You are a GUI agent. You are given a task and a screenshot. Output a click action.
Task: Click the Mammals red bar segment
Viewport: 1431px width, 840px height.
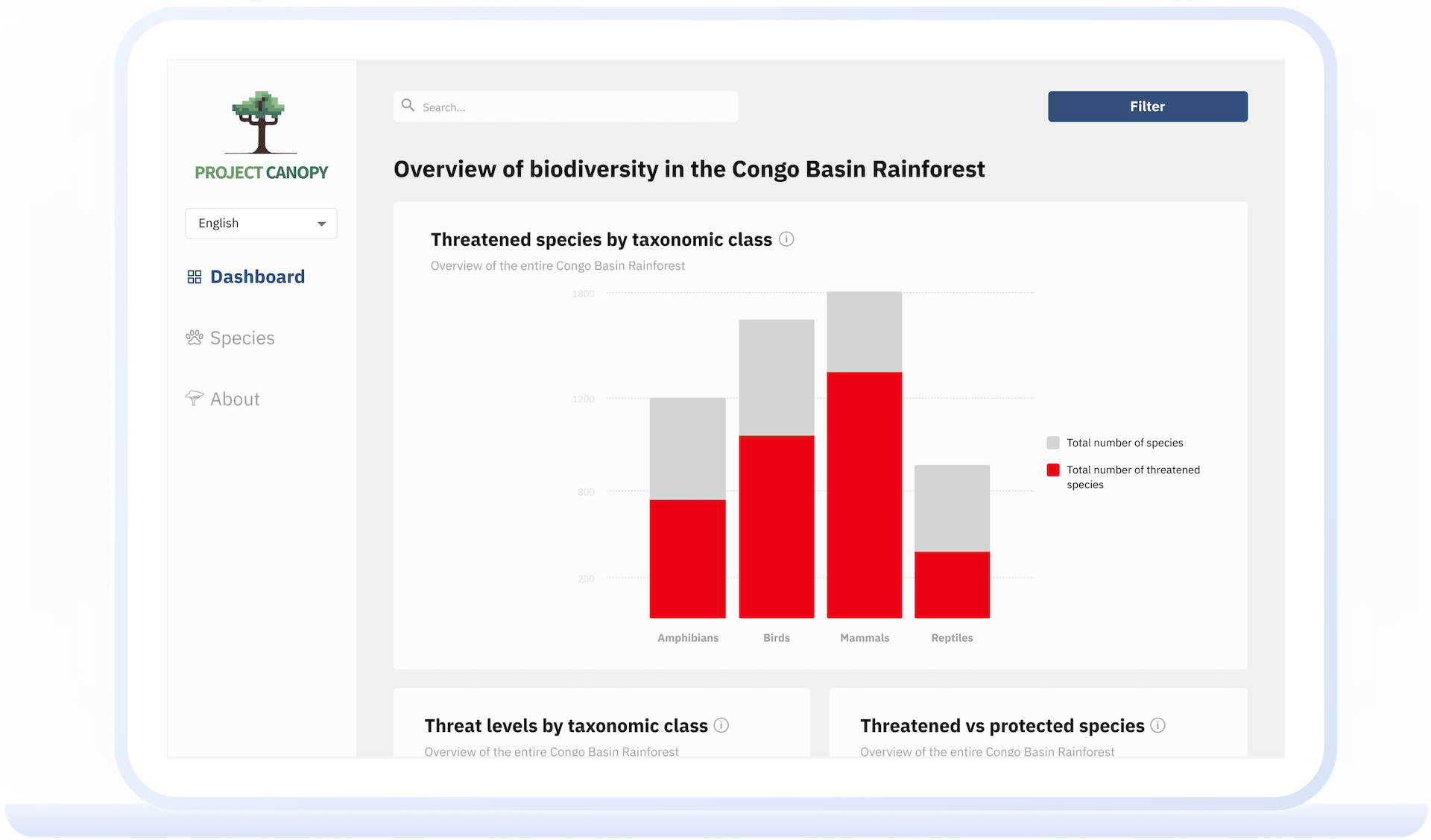[x=865, y=495]
